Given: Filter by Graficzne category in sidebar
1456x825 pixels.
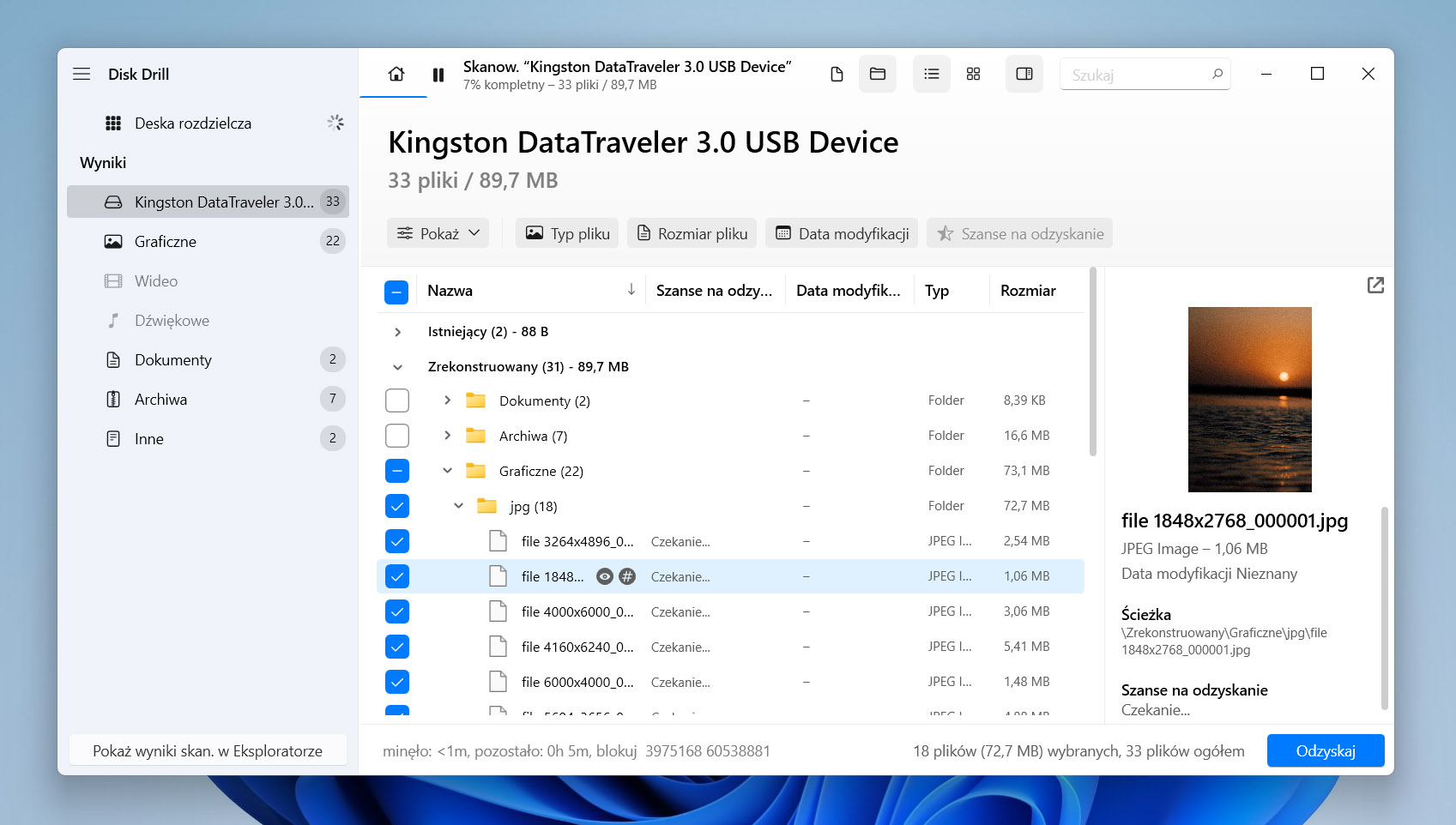Looking at the screenshot, I should (208, 241).
